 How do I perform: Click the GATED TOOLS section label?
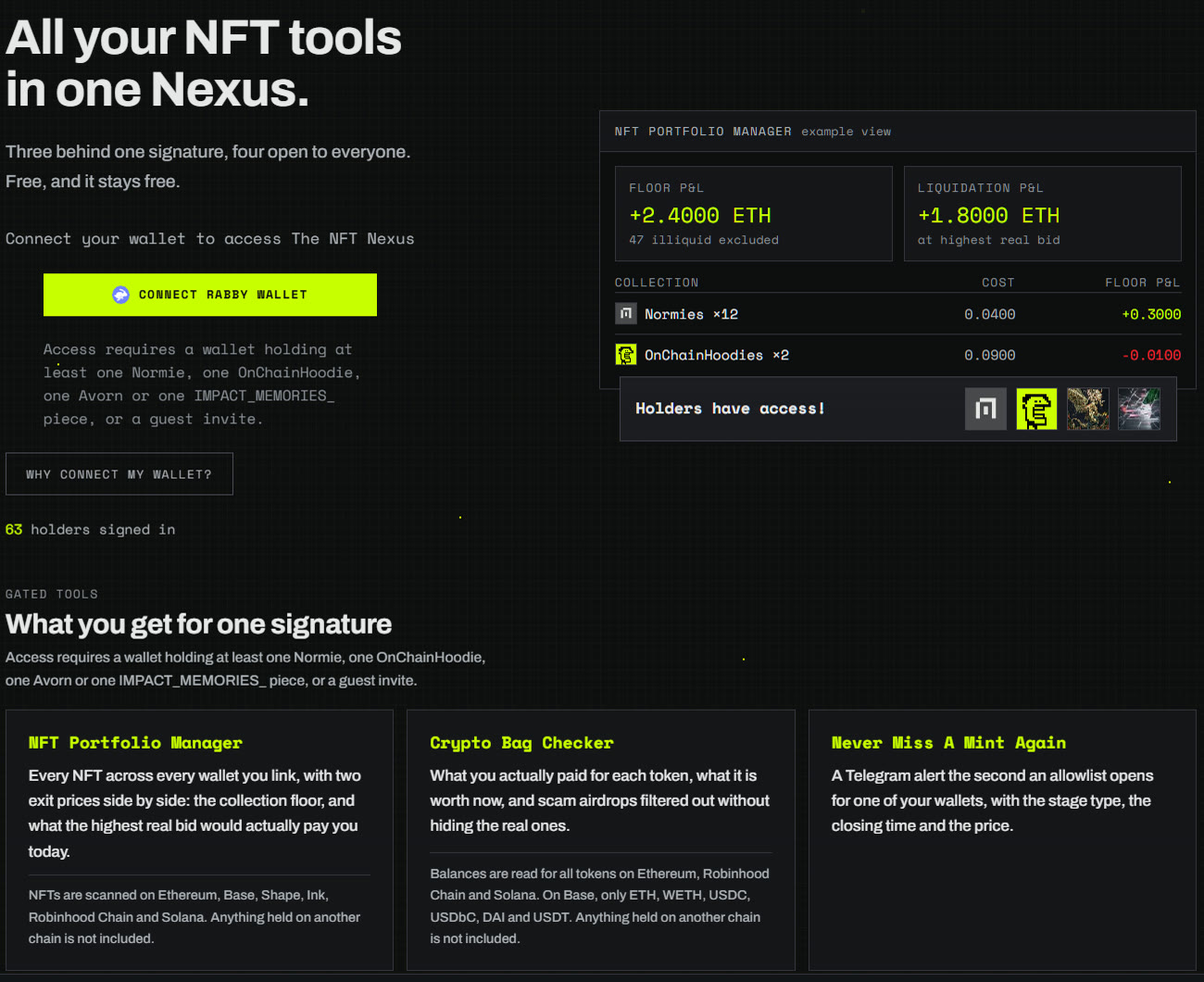[x=52, y=595]
